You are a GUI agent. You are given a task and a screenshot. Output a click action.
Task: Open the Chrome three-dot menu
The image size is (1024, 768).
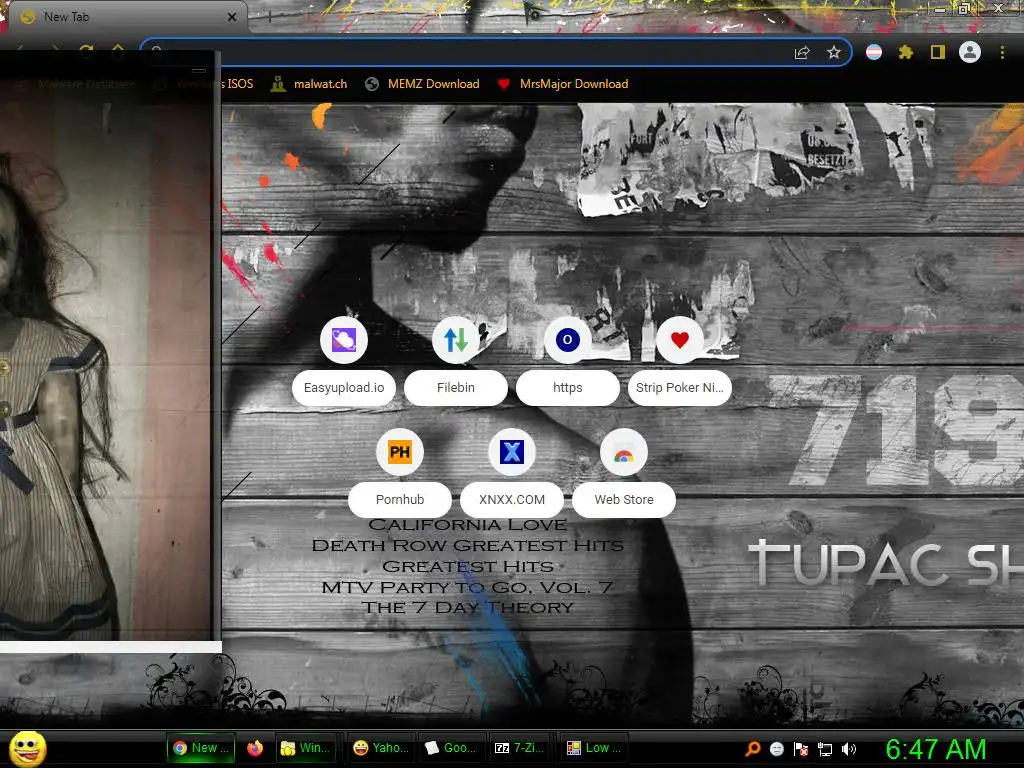[1002, 52]
